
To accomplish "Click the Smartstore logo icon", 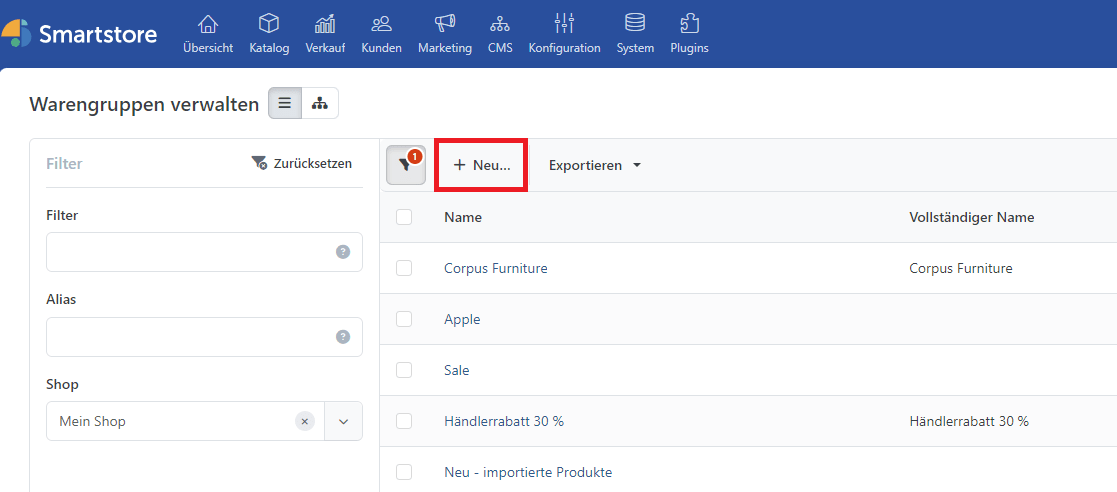I will (16, 33).
